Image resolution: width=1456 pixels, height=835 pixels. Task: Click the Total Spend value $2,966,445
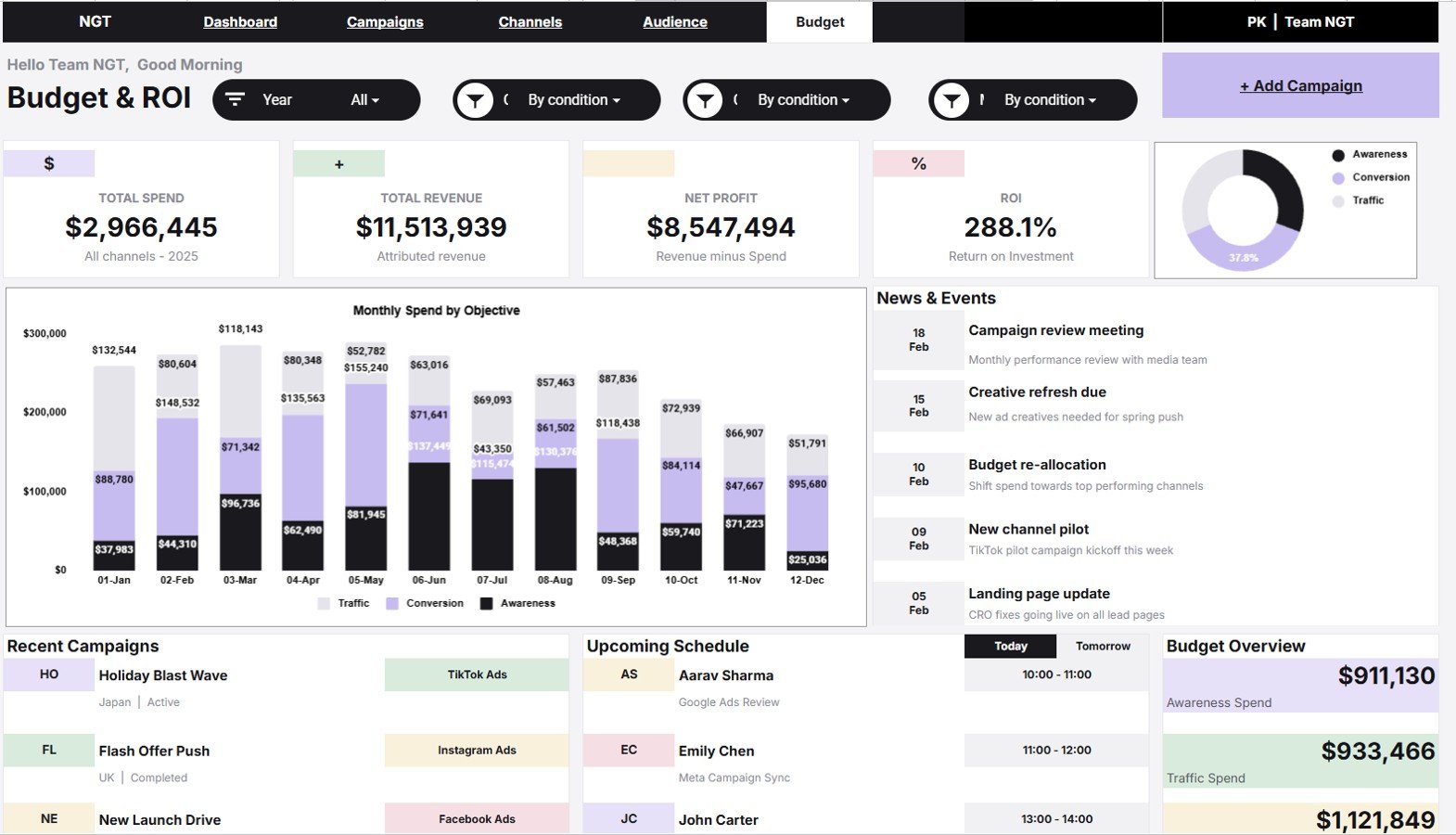(141, 227)
